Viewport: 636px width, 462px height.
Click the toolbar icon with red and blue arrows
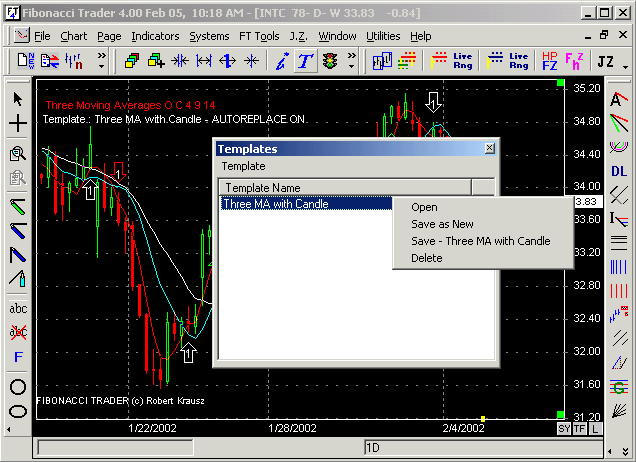pos(50,61)
